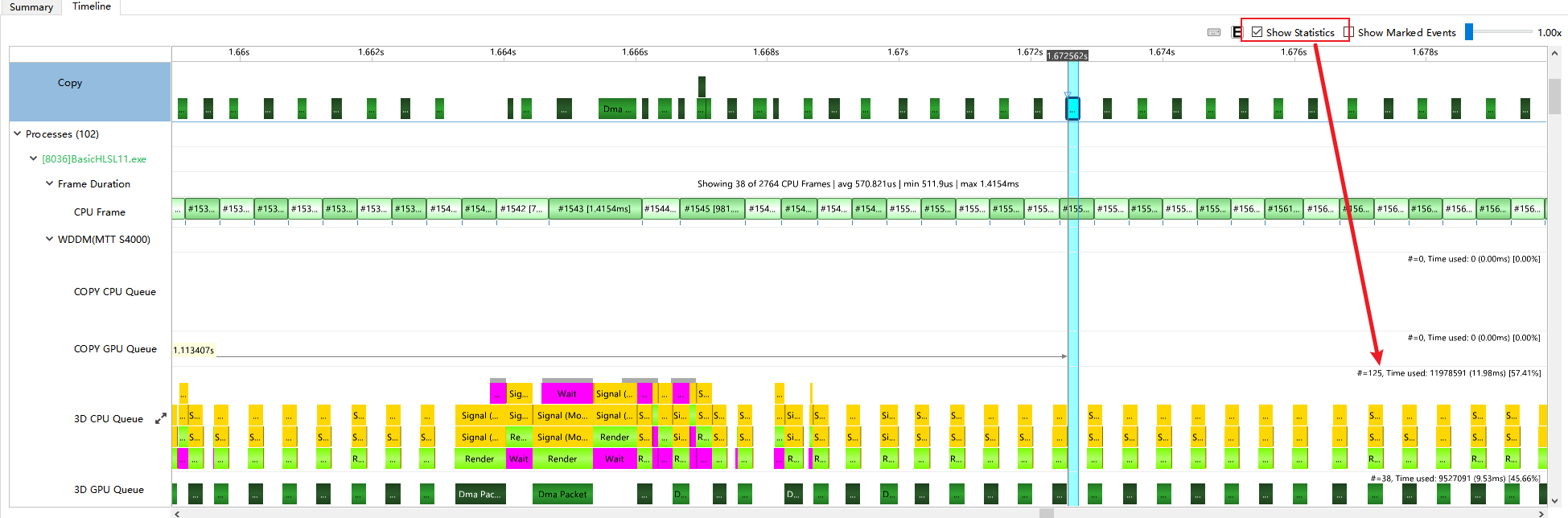Screen dimensions: 1568x518
Task: Select the highlighted Copy packet under the time cursor
Action: (1072, 109)
